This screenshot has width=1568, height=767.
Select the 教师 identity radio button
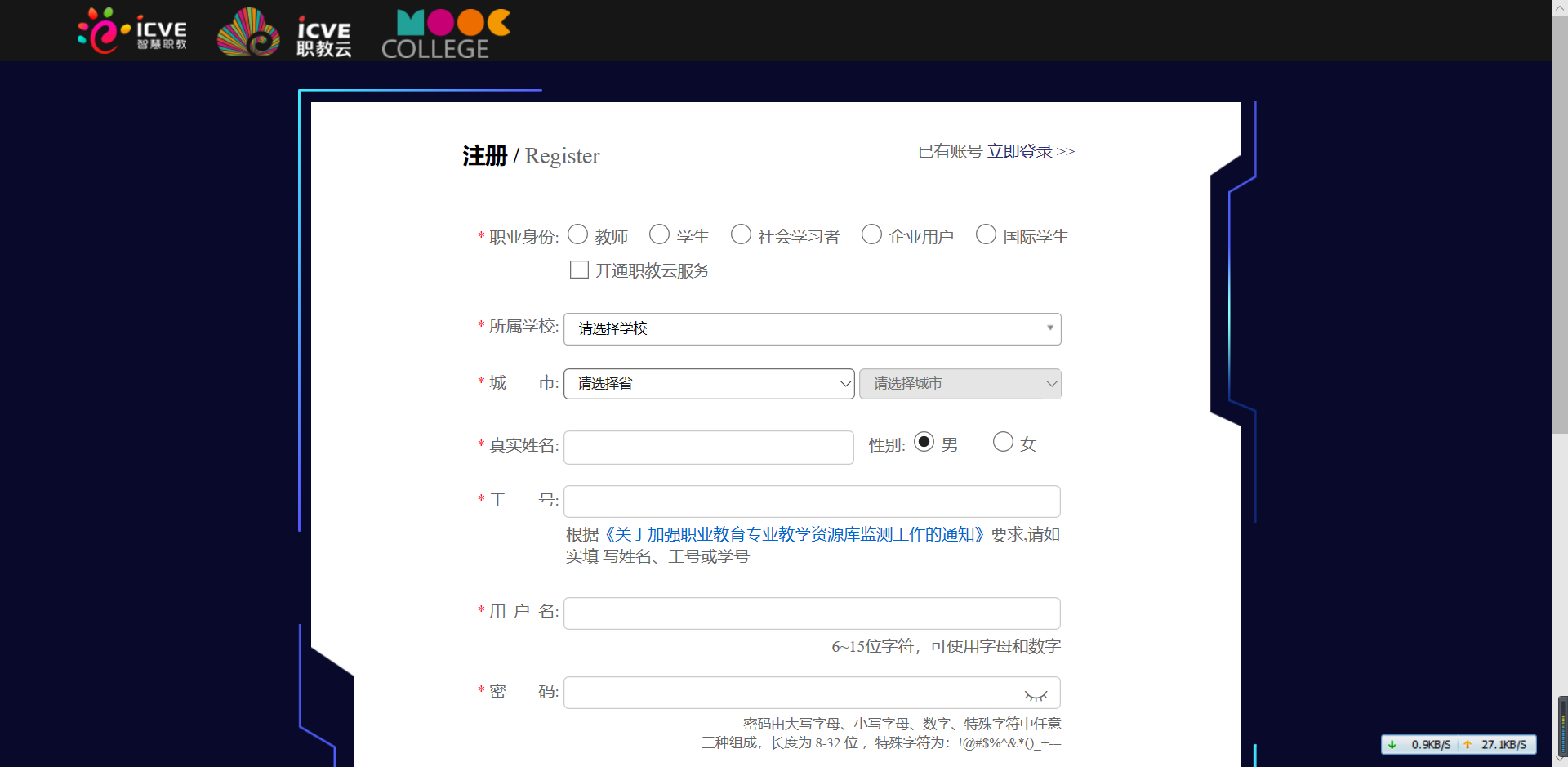pos(578,235)
